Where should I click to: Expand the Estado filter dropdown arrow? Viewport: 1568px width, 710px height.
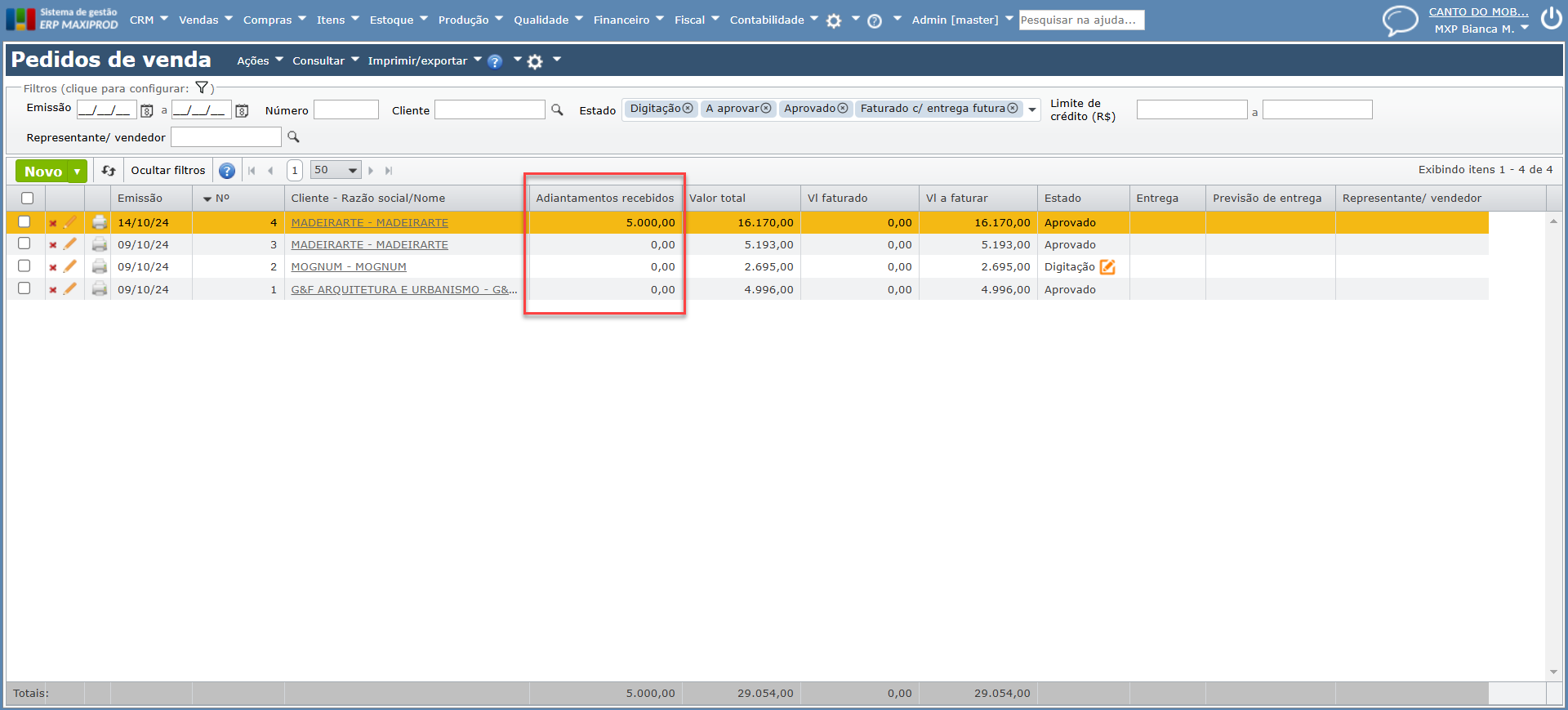1032,109
